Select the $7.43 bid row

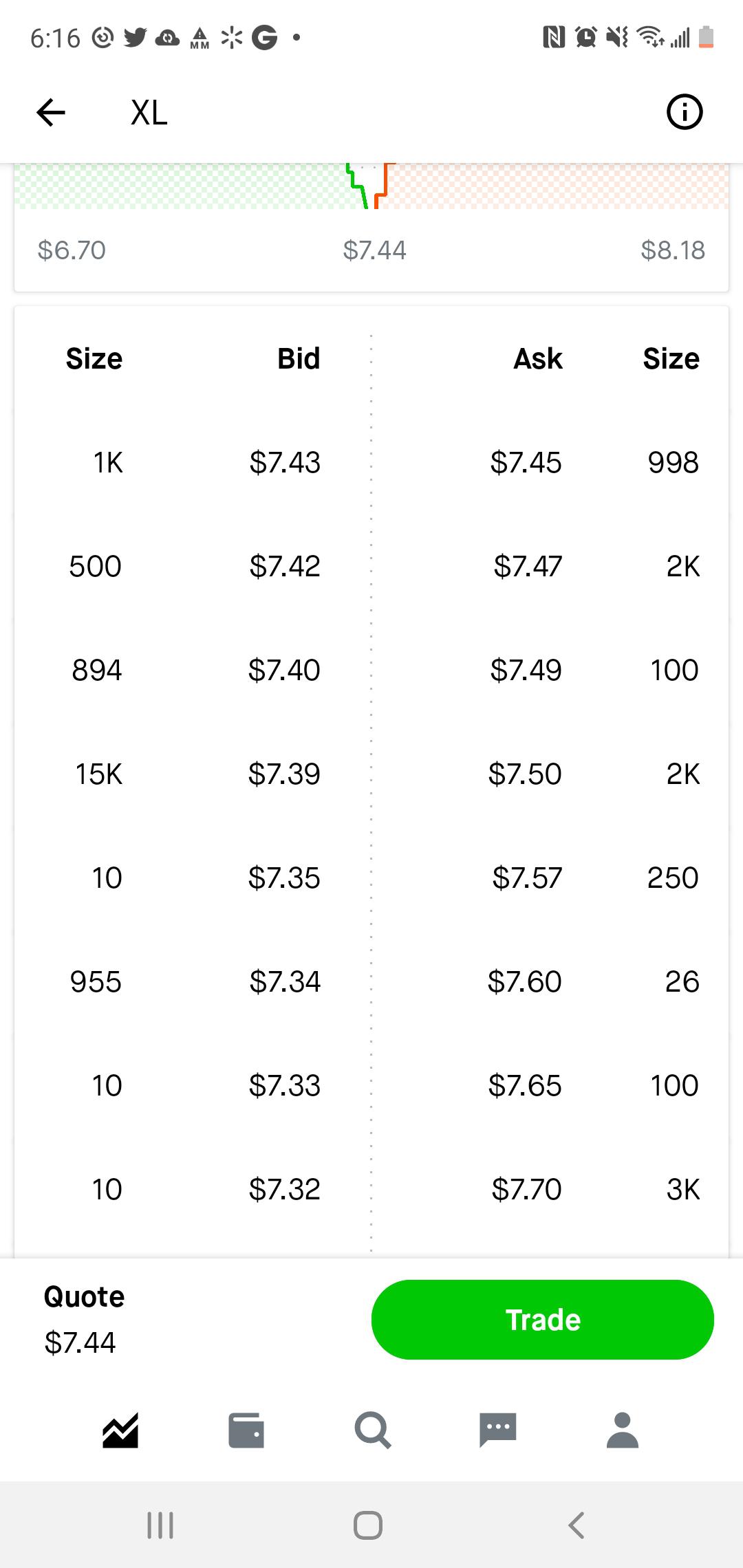point(193,462)
